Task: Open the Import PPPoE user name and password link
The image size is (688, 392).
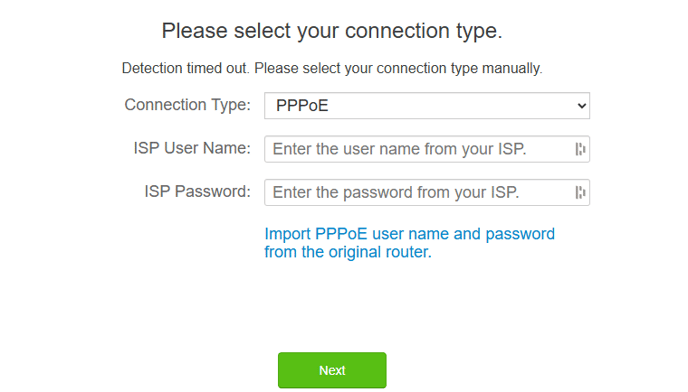Action: pos(409,243)
